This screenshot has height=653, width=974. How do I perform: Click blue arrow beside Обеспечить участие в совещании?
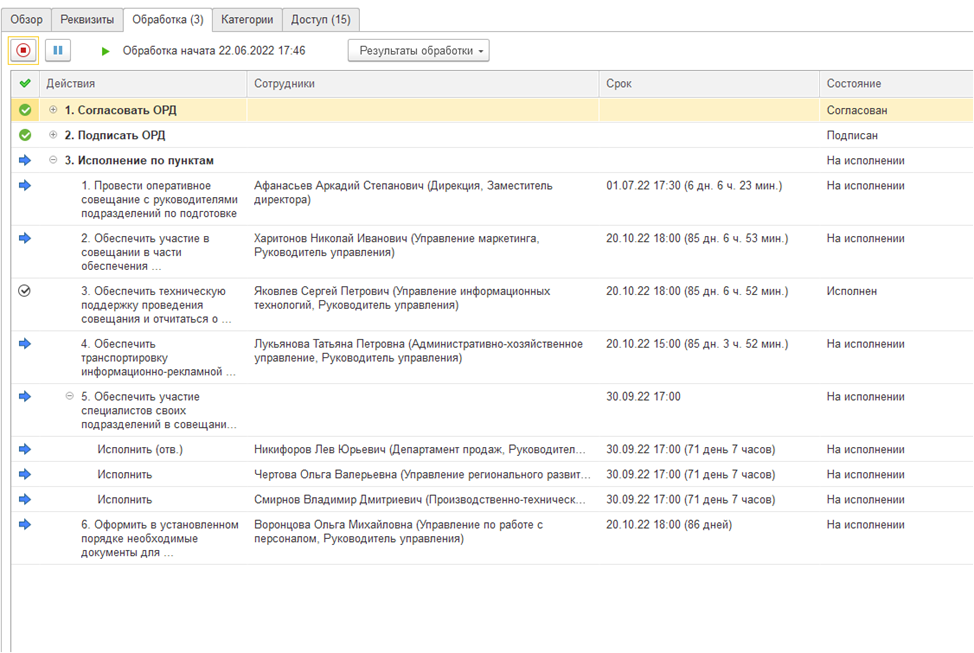pos(25,238)
